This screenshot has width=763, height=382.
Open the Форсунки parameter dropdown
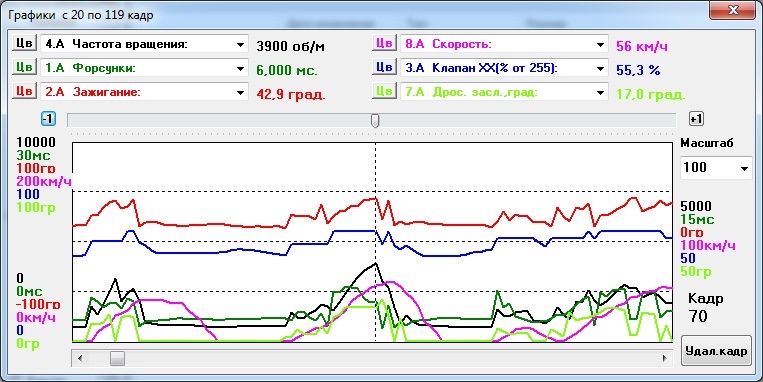pos(144,68)
